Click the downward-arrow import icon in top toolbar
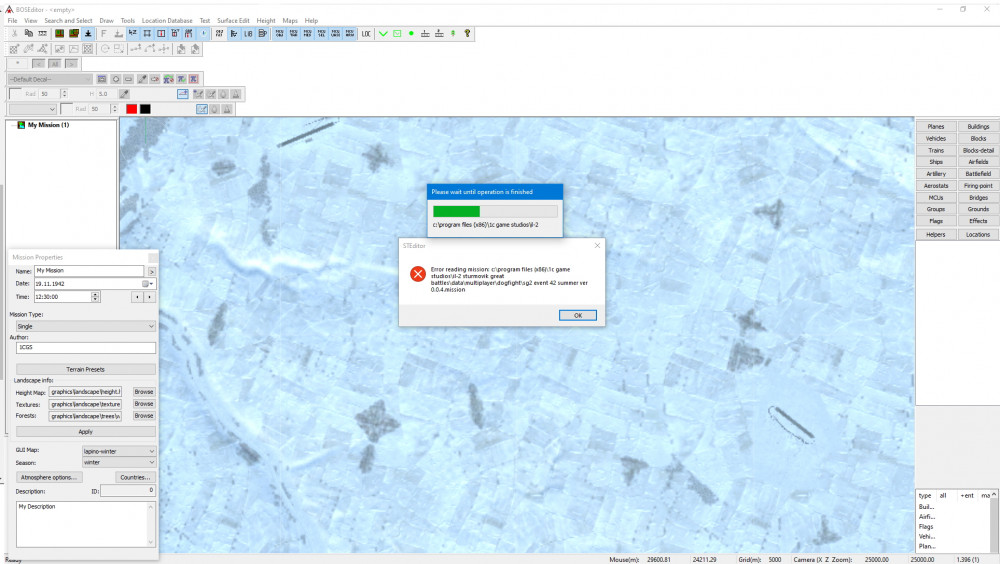This screenshot has height=564, width=1000. [88, 34]
